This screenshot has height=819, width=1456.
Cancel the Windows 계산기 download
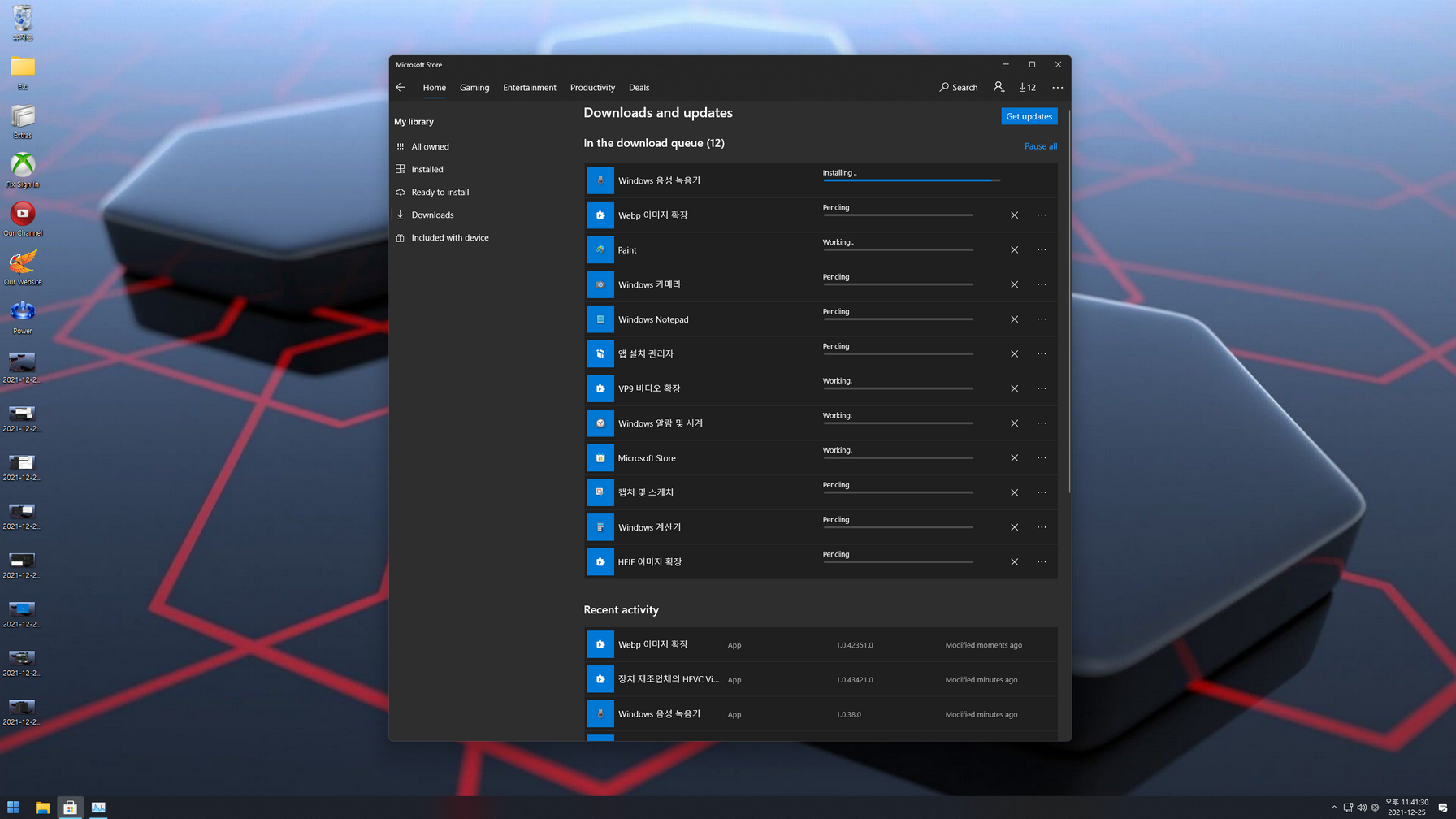[x=1014, y=527]
